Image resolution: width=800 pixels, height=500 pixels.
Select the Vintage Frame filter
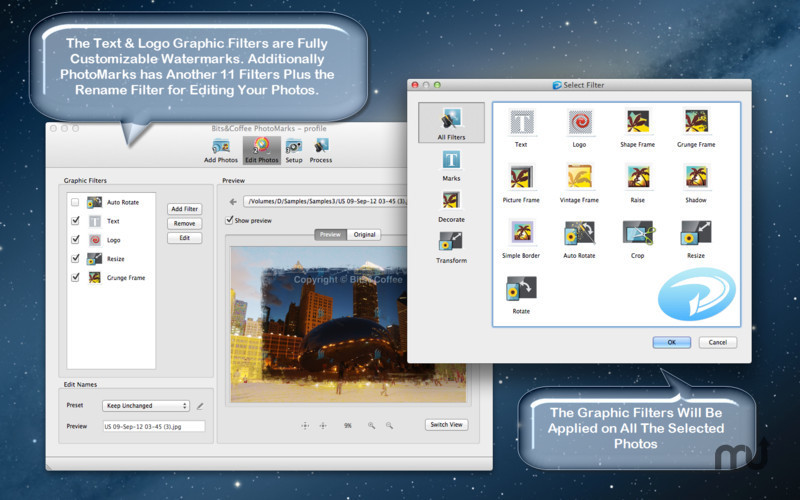click(579, 179)
